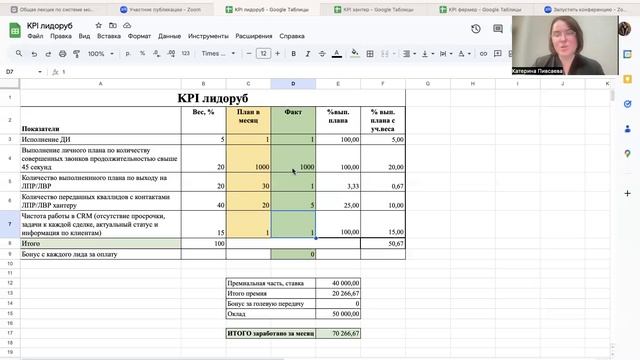
Task: Open the Справка menu
Action: point(292,36)
